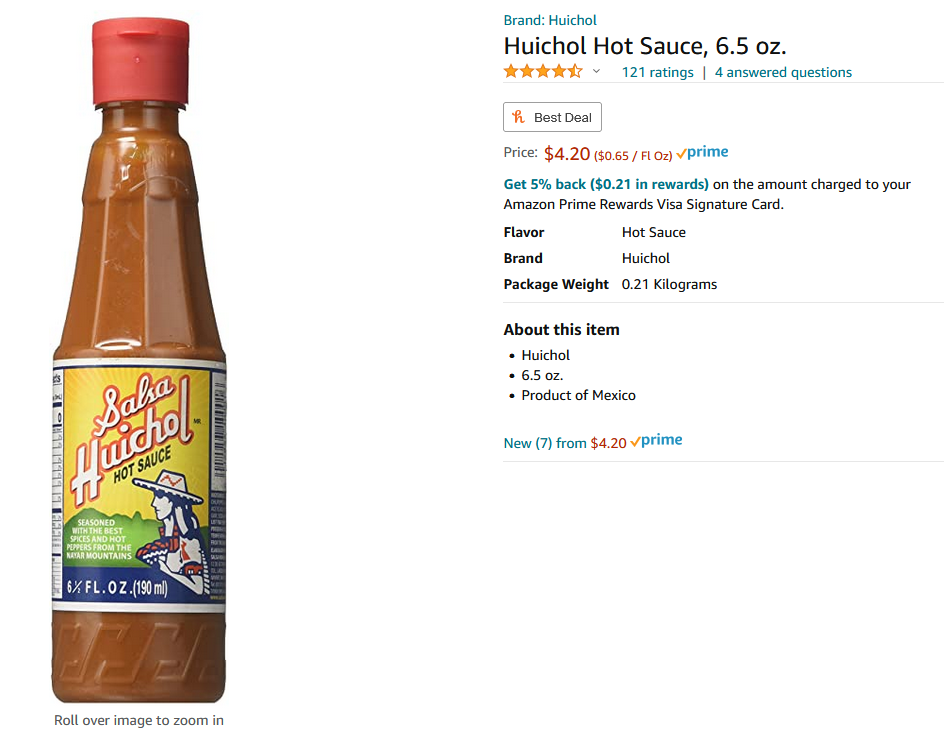Click the red bottle cap in image
This screenshot has width=948, height=748.
click(x=140, y=62)
